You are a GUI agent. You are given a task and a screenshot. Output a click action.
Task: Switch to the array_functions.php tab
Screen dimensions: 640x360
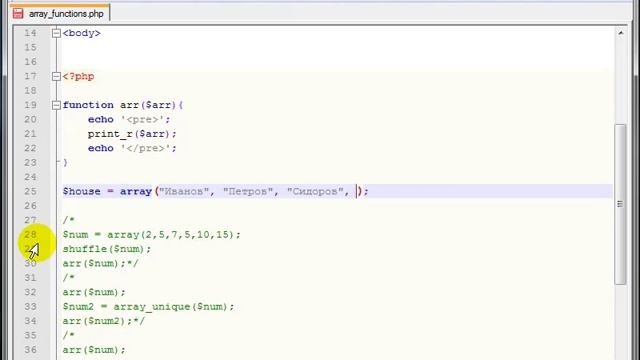pos(60,13)
